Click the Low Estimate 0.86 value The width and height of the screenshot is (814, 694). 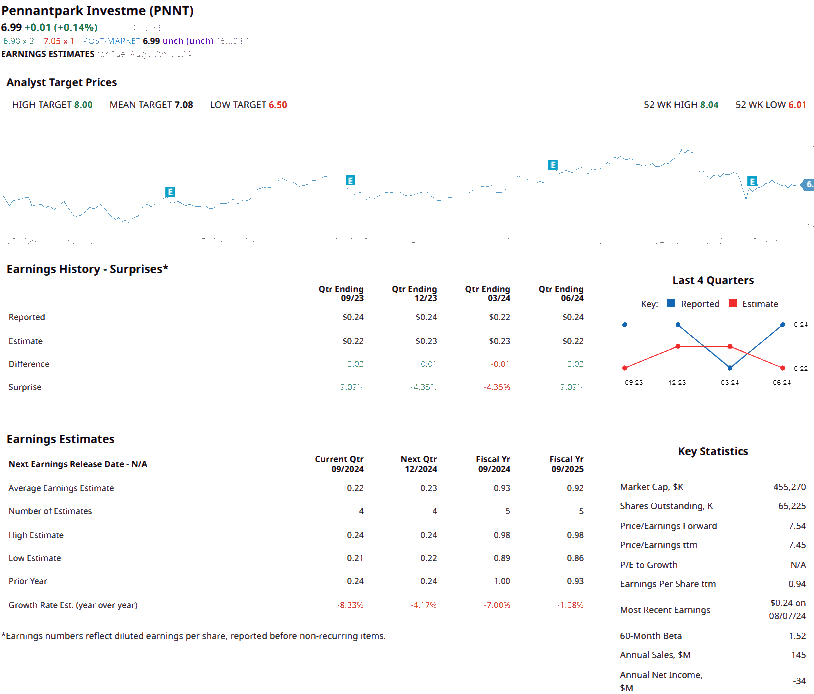[575, 558]
